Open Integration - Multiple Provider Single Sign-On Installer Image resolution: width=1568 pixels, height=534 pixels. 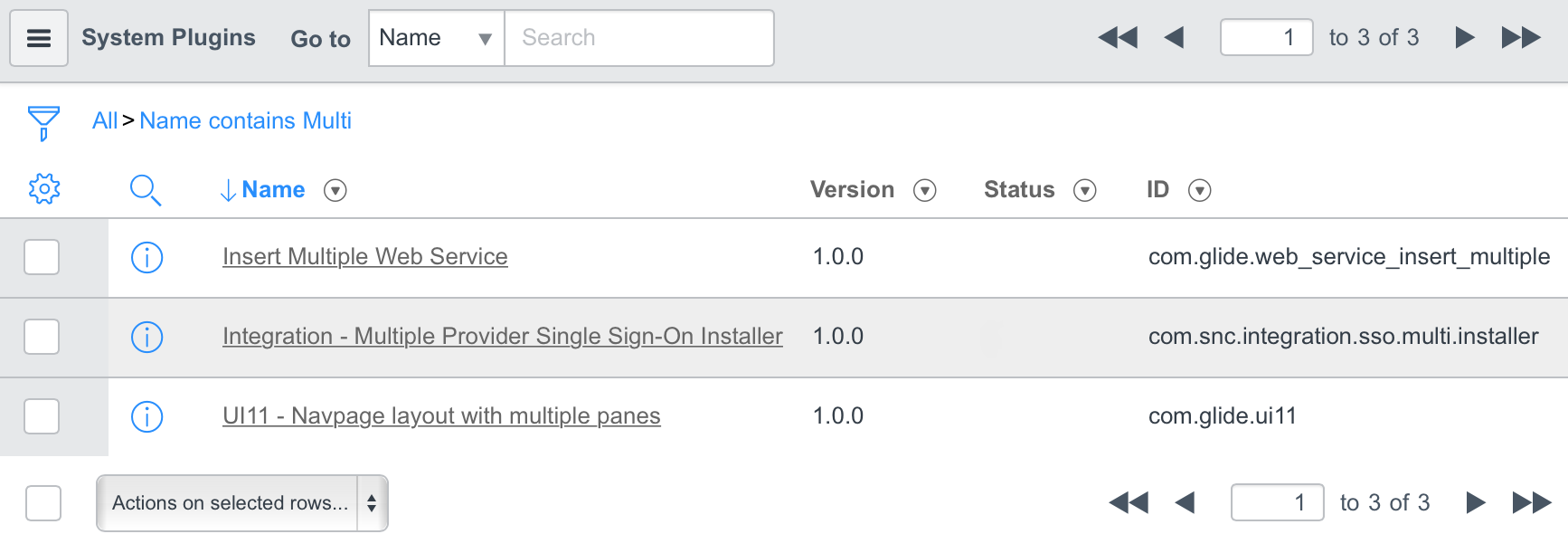tap(502, 337)
